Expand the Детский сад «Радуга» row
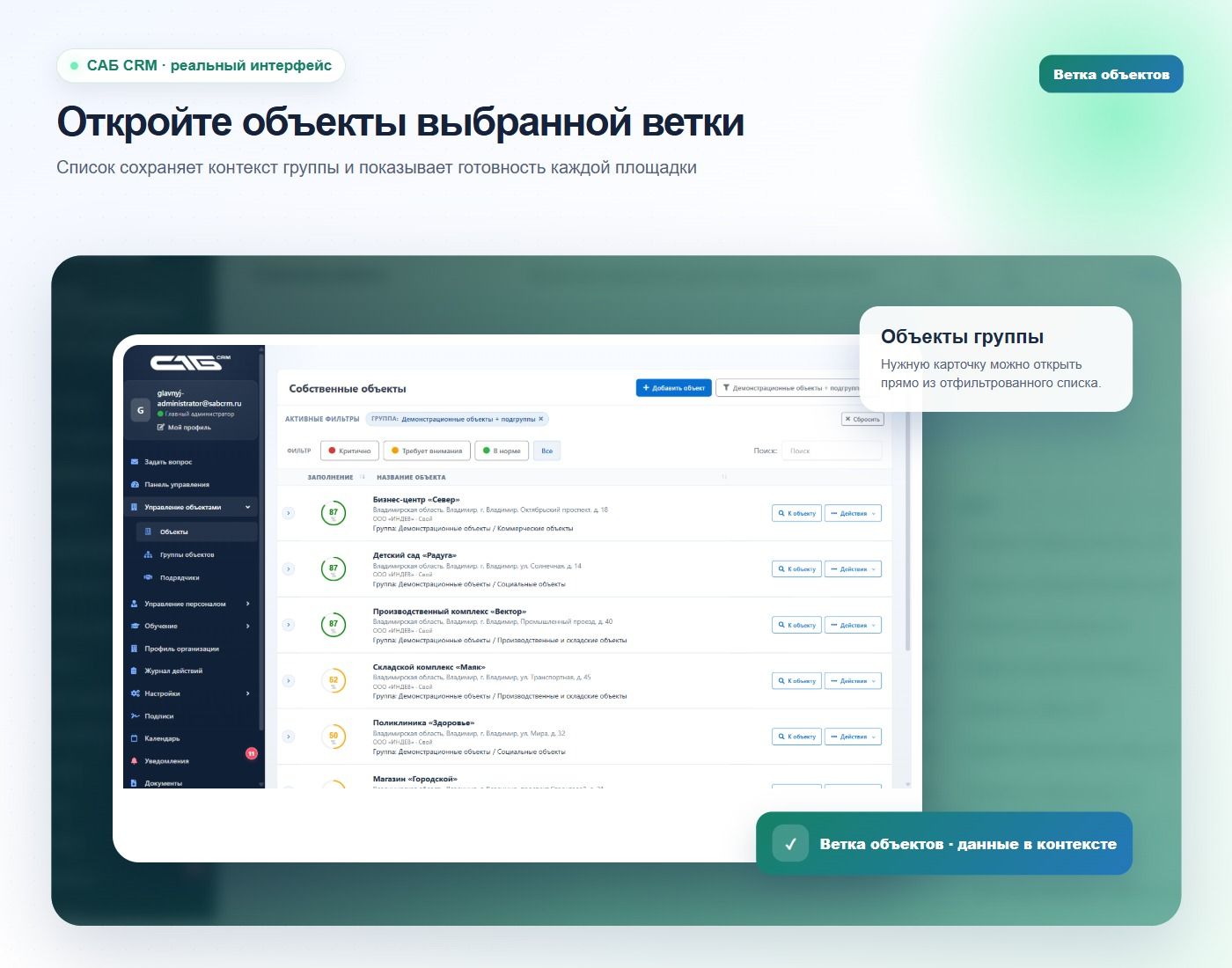 click(x=289, y=569)
